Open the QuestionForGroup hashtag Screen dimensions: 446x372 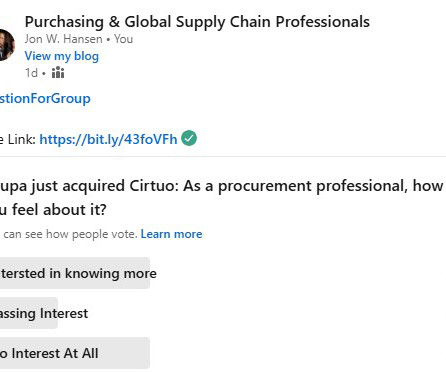(45, 99)
